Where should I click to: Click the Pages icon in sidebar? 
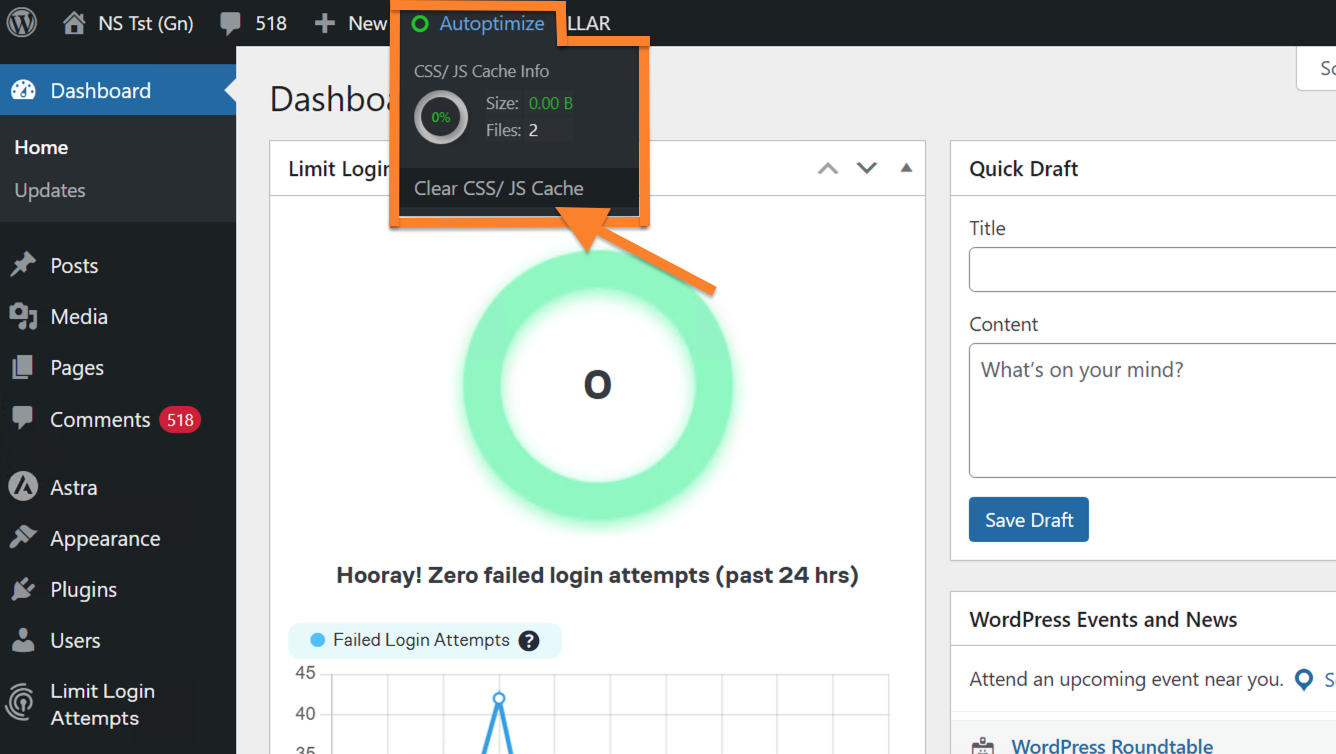coord(23,368)
